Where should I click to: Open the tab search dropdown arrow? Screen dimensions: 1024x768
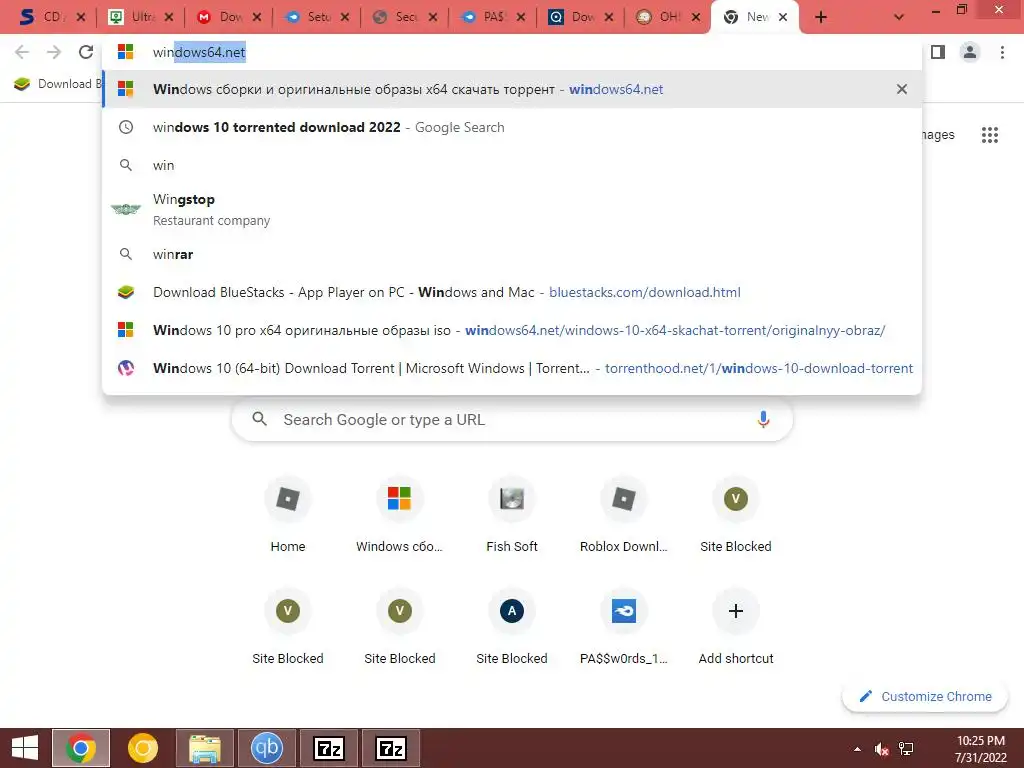point(899,17)
